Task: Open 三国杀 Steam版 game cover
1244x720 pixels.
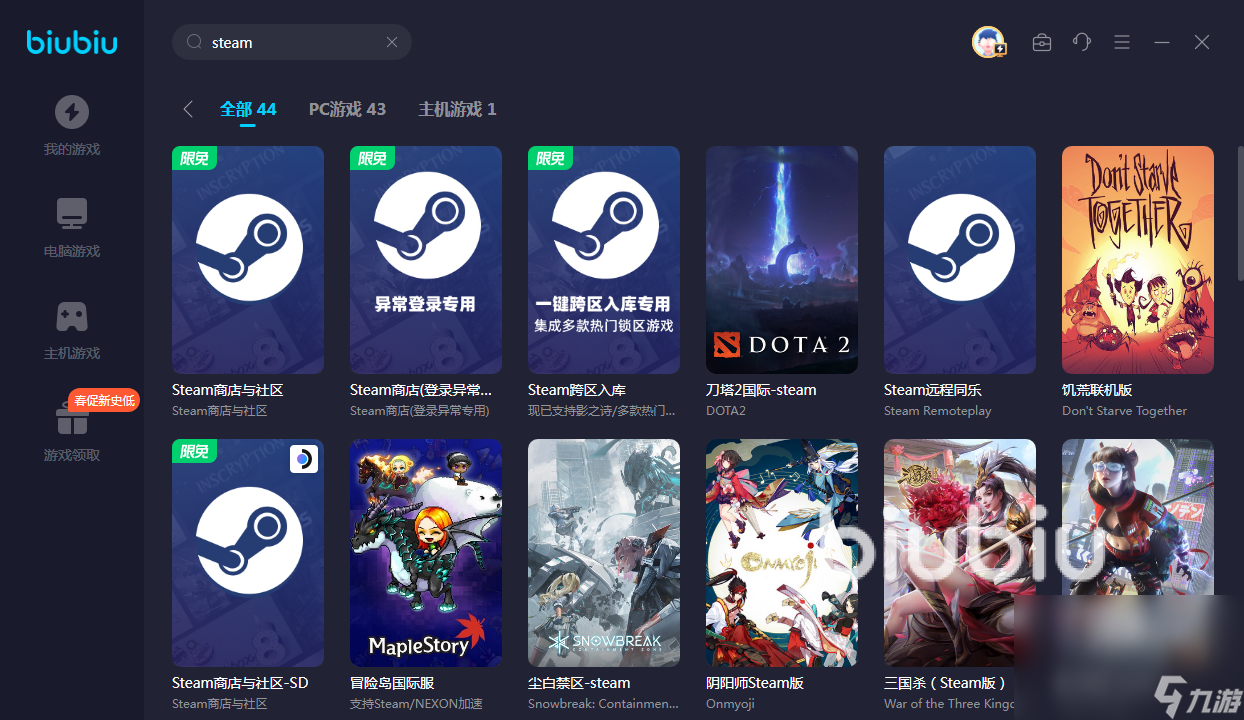Action: [x=960, y=553]
